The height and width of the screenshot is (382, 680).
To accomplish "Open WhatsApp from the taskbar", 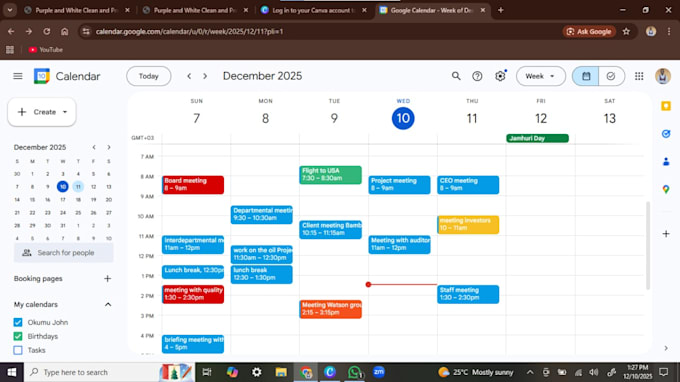I will pyautogui.click(x=354, y=372).
